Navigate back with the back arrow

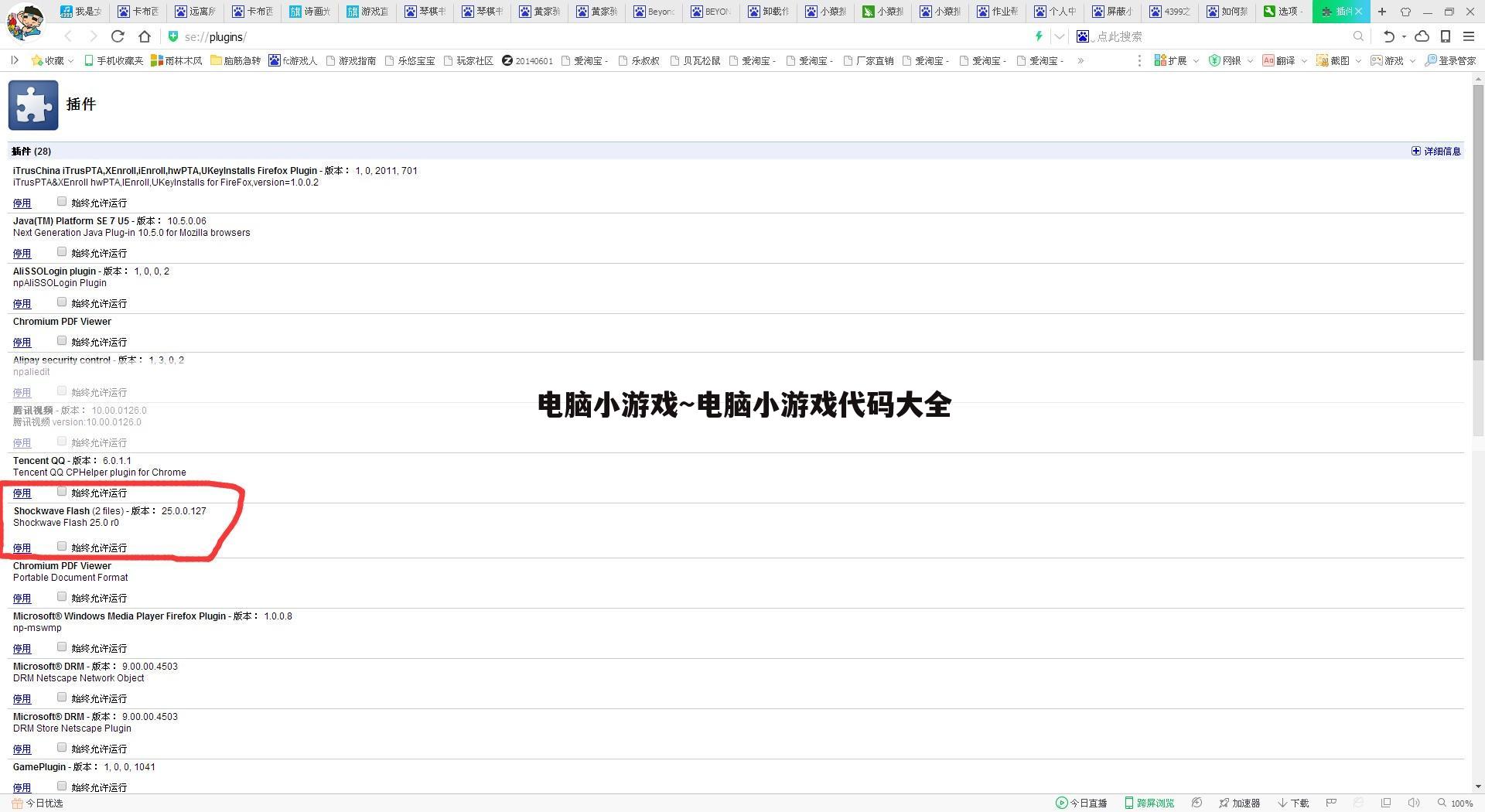[68, 36]
